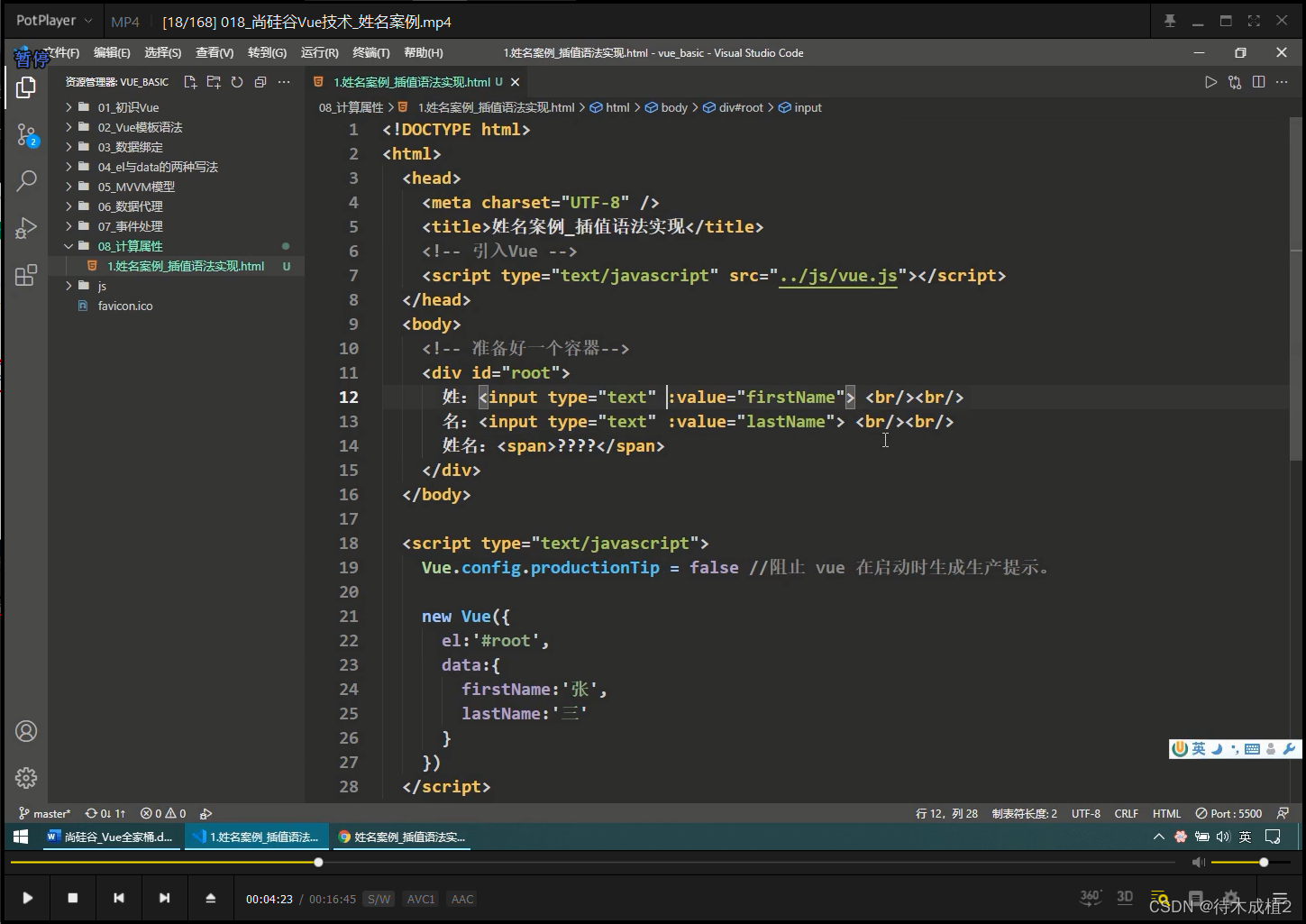Toggle 3D video mode in PotPlayer

click(1125, 897)
